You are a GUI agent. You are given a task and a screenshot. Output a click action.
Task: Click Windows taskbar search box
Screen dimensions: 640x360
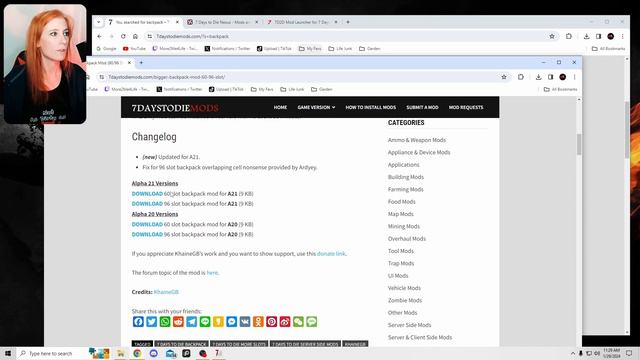[x=51, y=353]
